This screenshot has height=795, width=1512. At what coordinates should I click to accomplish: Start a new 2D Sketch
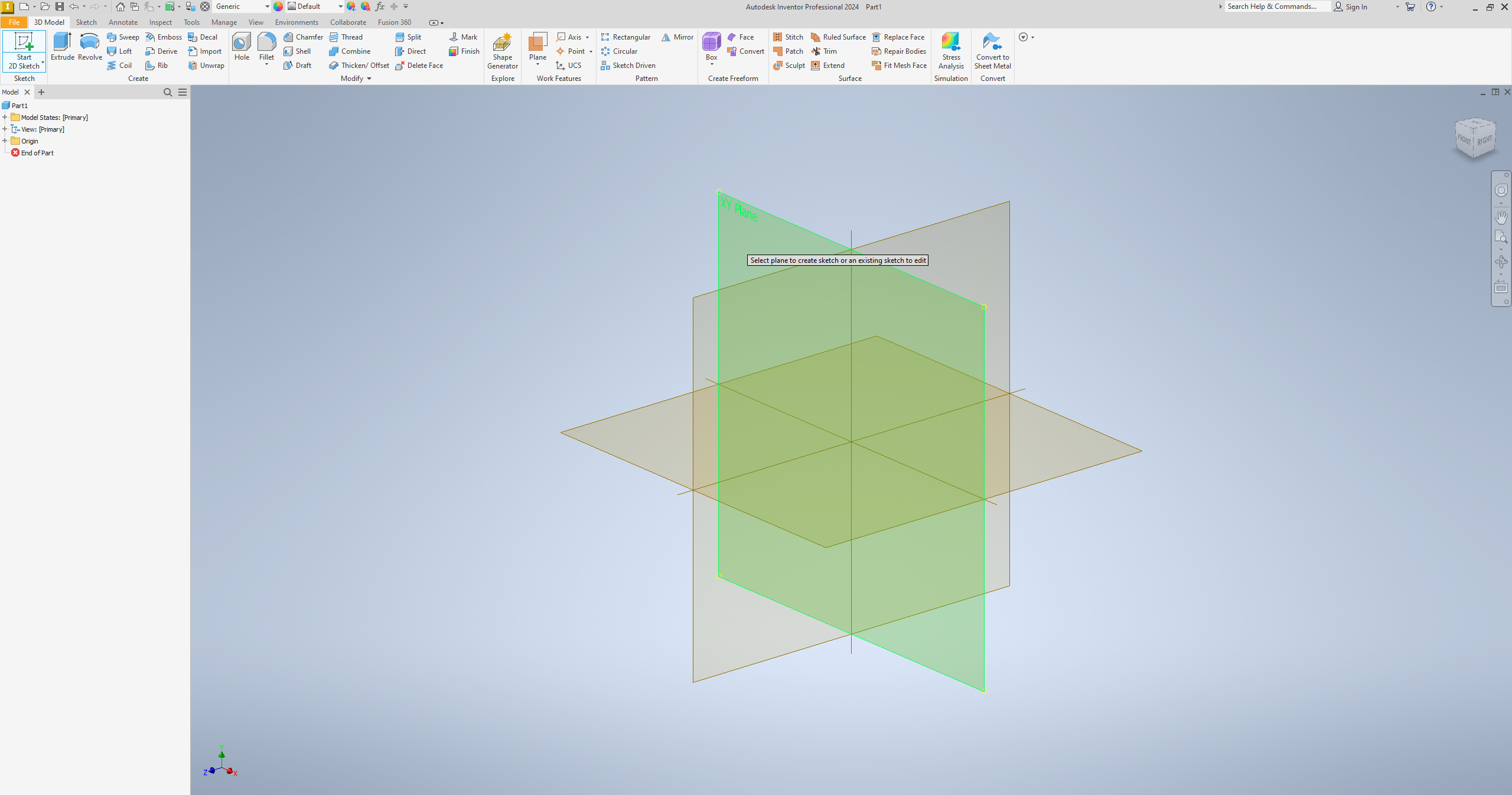[x=24, y=51]
